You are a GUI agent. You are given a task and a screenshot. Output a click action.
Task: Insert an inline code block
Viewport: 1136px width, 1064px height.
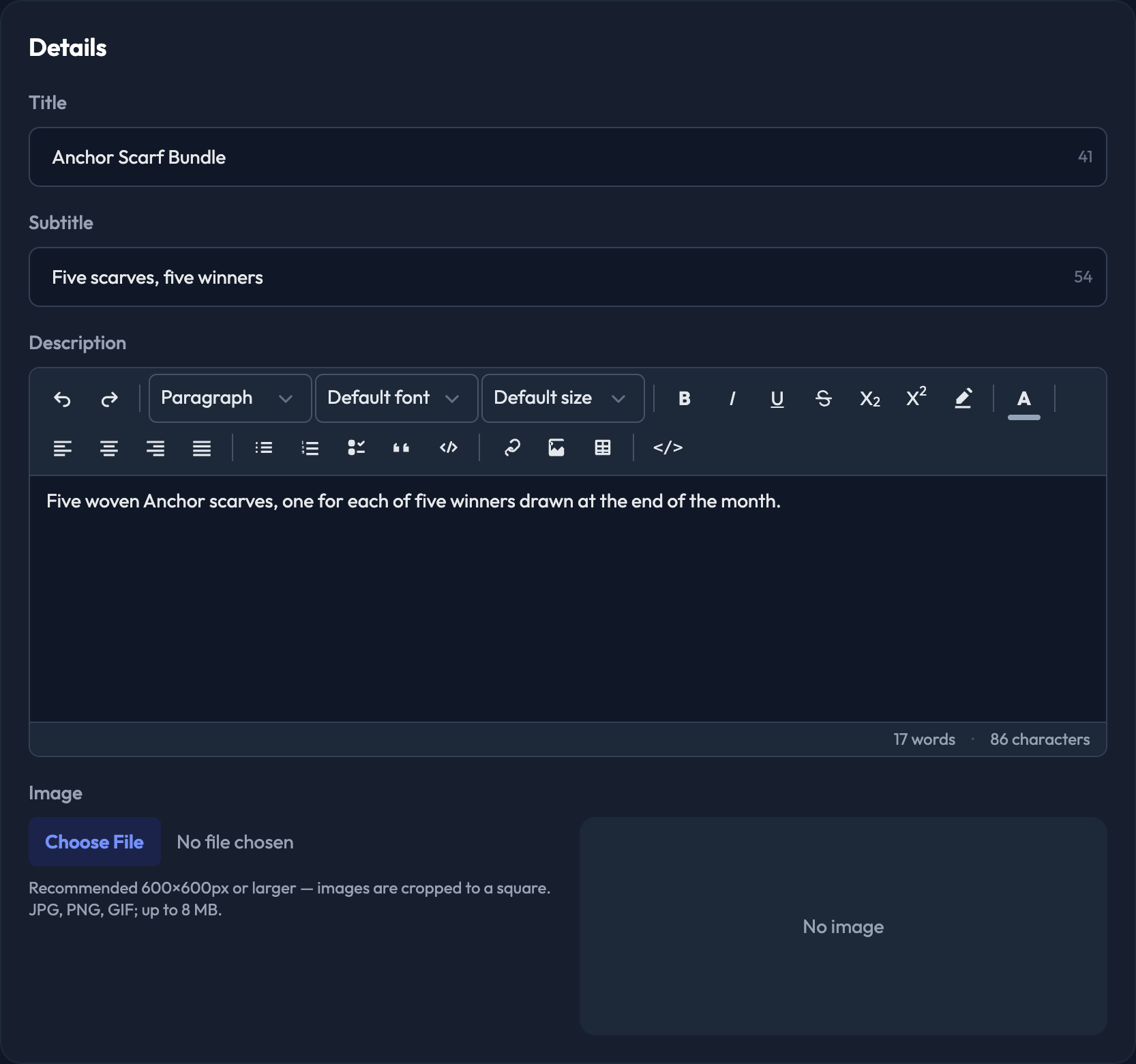pyautogui.click(x=449, y=447)
